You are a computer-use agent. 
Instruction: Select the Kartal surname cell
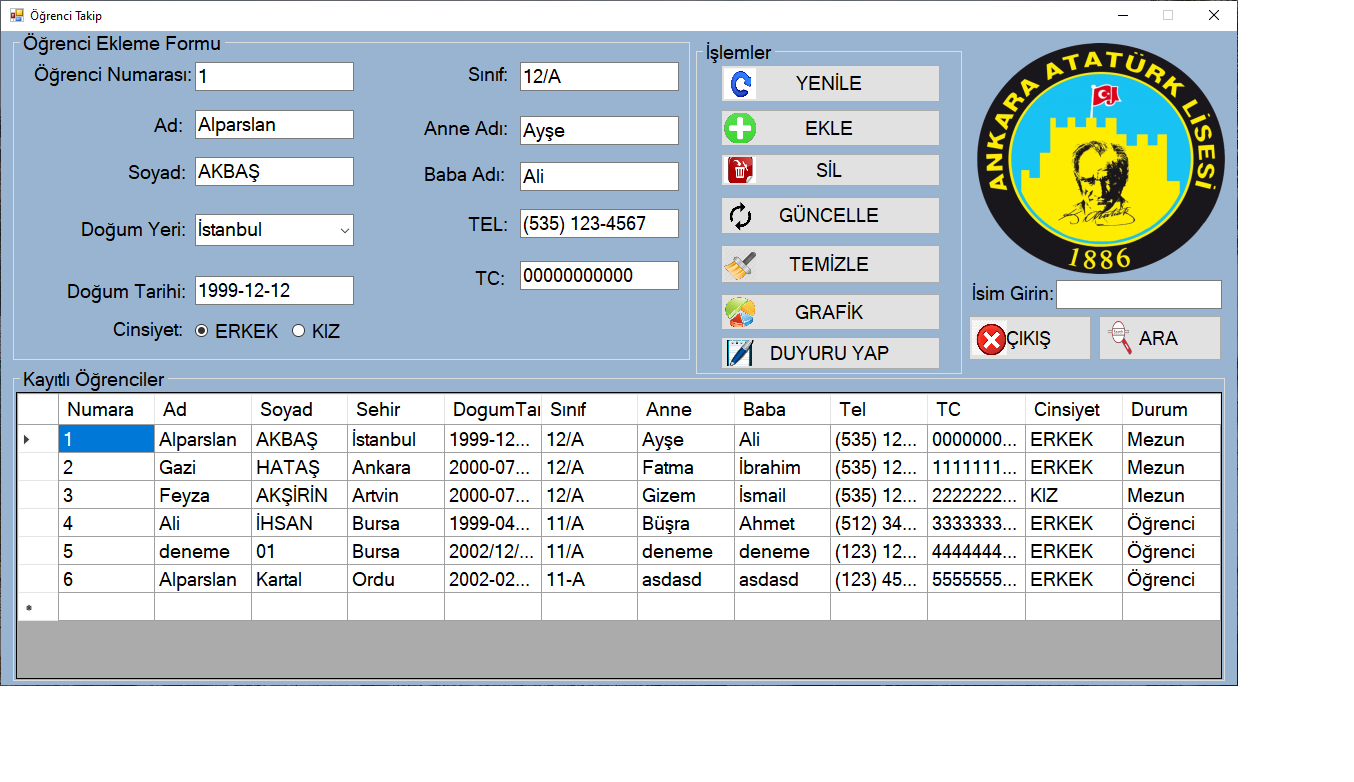coord(299,579)
